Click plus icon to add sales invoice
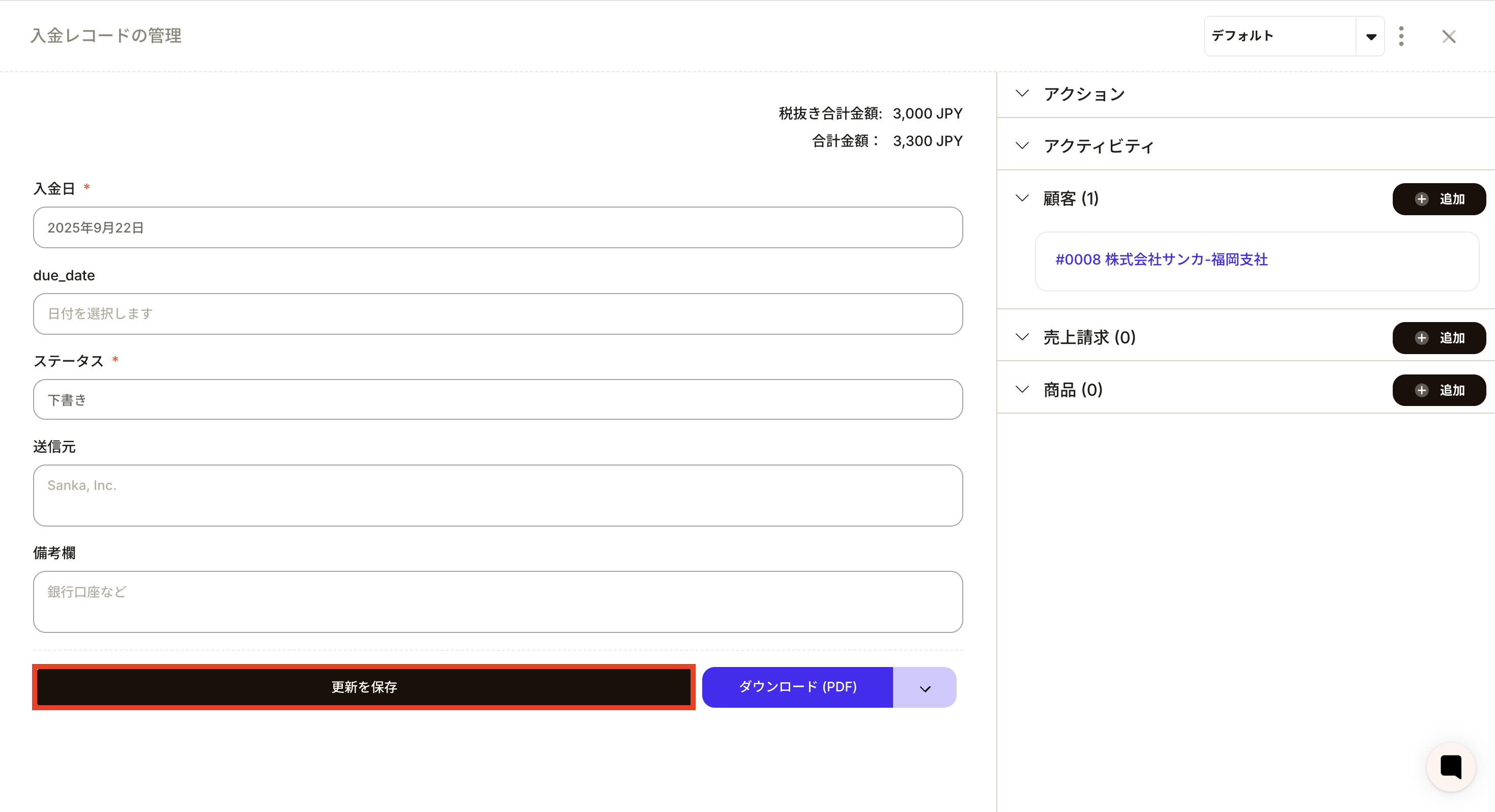 tap(1421, 338)
